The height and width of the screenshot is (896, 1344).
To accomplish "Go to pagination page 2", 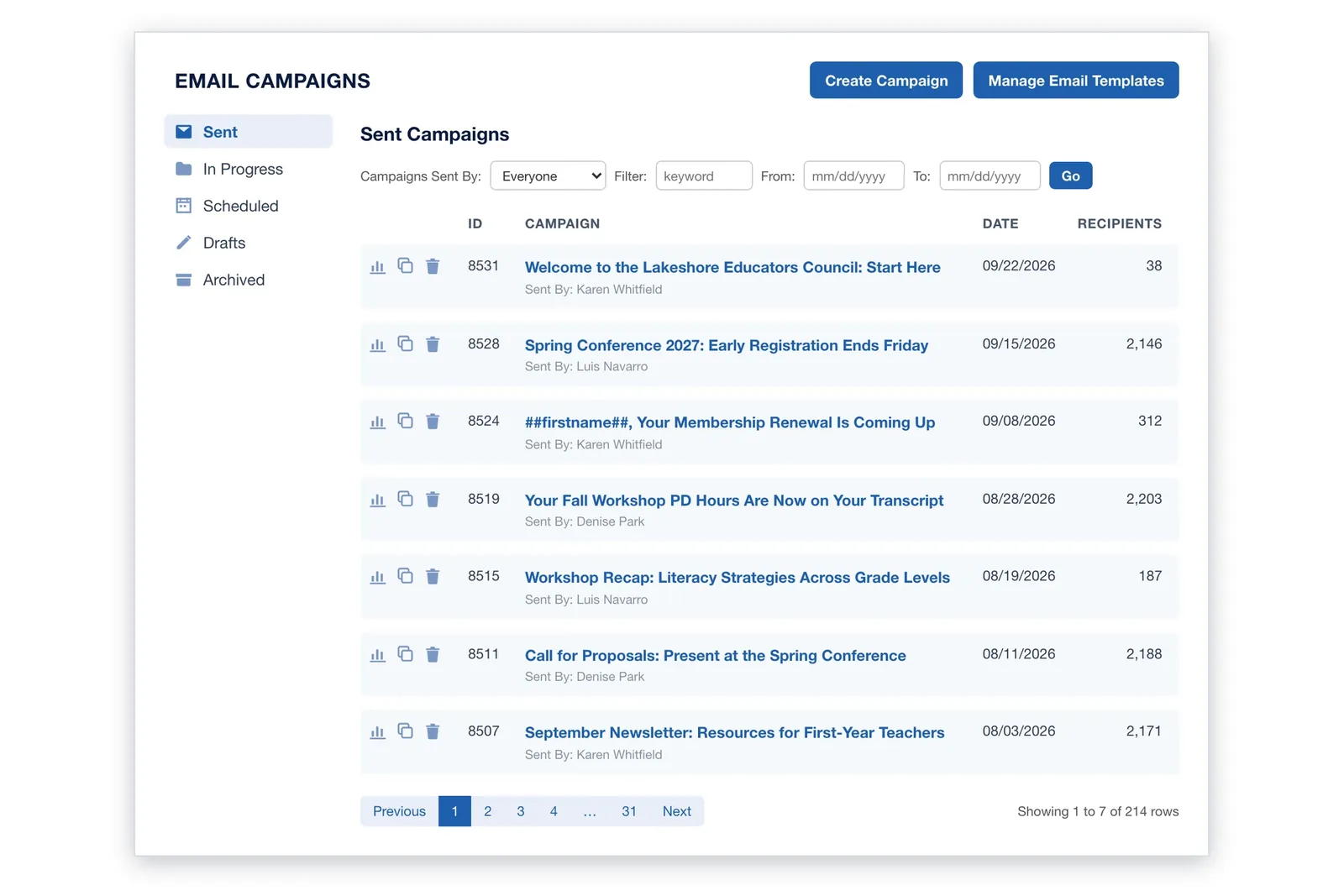I will [487, 811].
